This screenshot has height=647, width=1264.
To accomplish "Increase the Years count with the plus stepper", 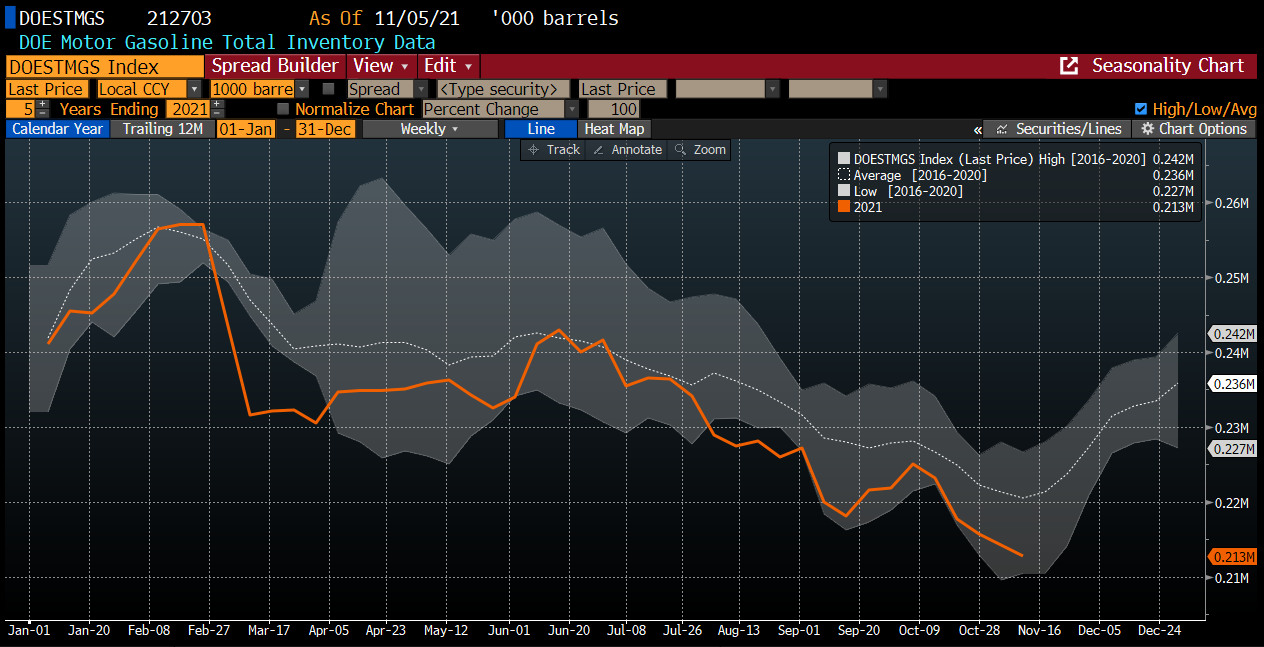I will 43,104.
